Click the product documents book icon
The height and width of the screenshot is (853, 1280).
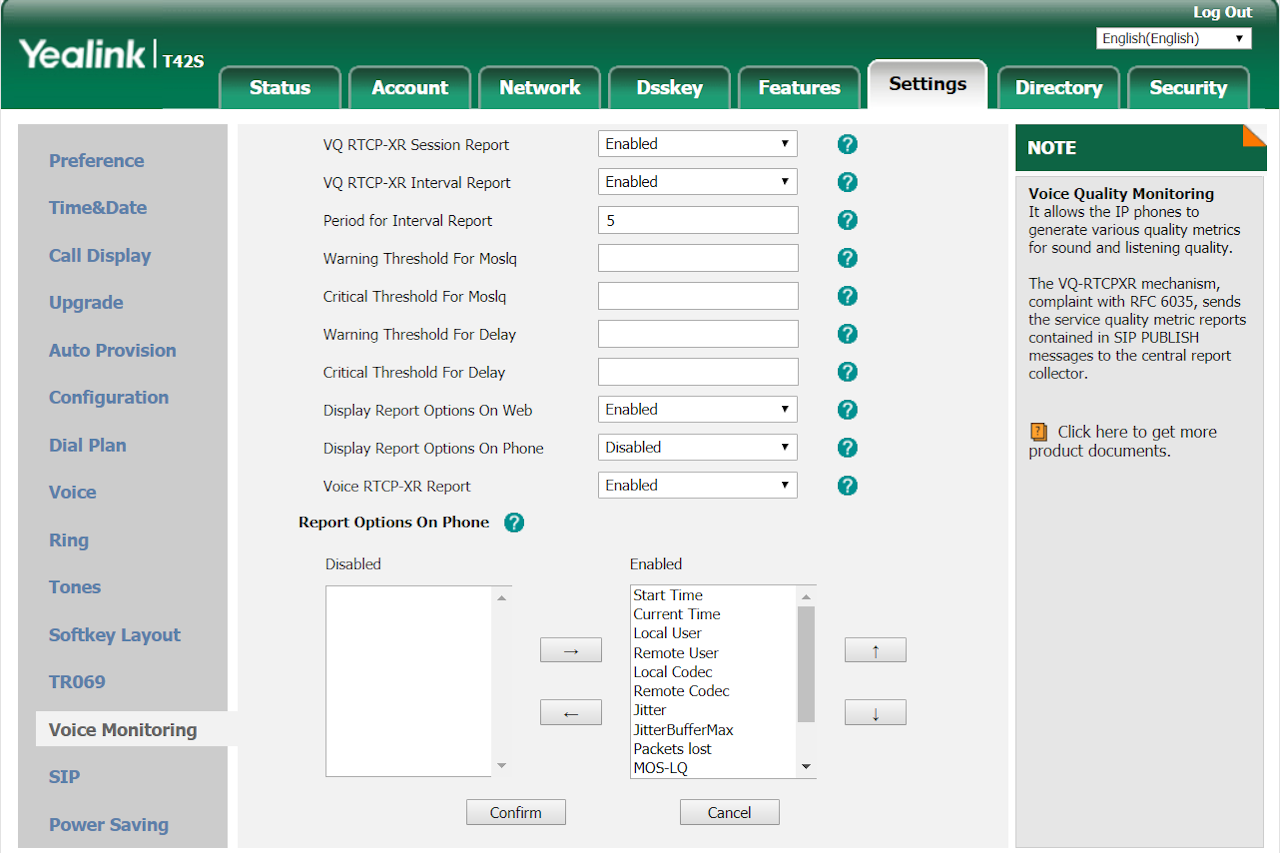click(x=1039, y=432)
